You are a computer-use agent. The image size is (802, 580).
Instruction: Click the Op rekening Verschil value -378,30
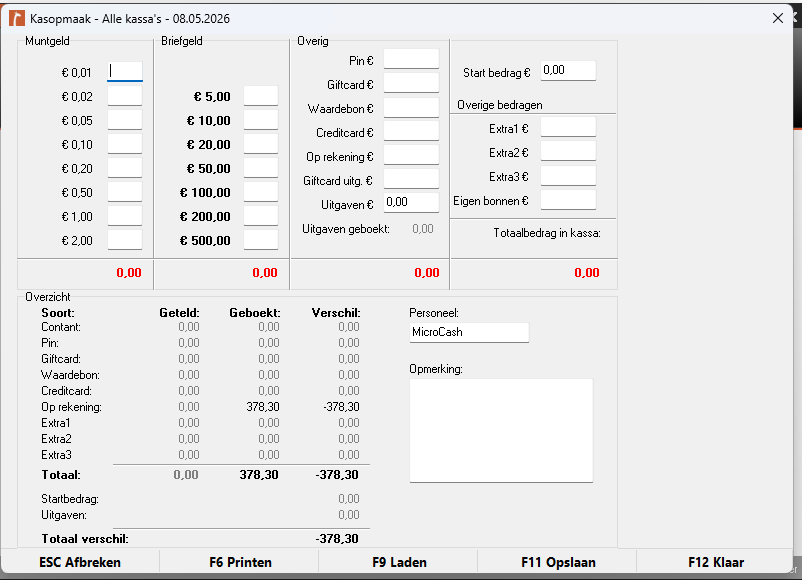point(342,407)
